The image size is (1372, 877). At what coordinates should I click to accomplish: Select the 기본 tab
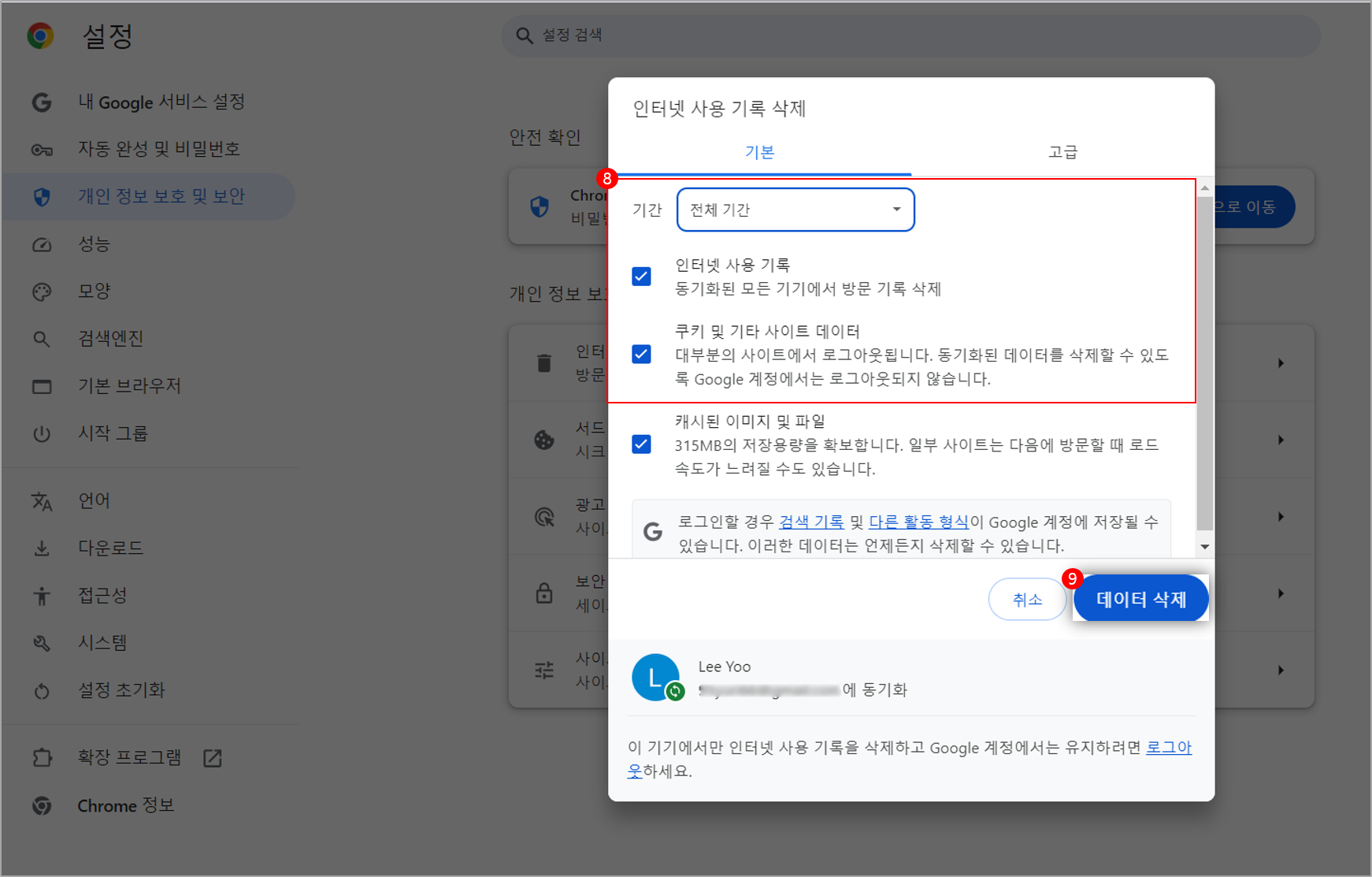pyautogui.click(x=760, y=152)
